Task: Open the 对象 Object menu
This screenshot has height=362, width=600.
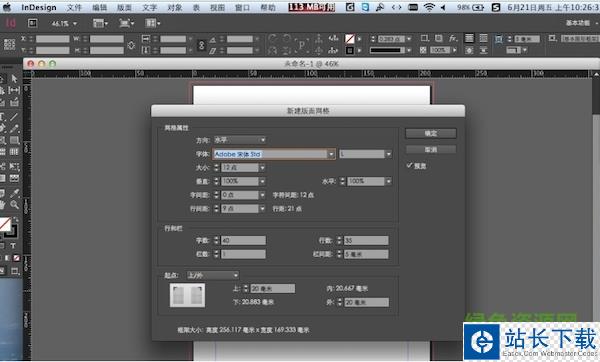Action: 175,7
